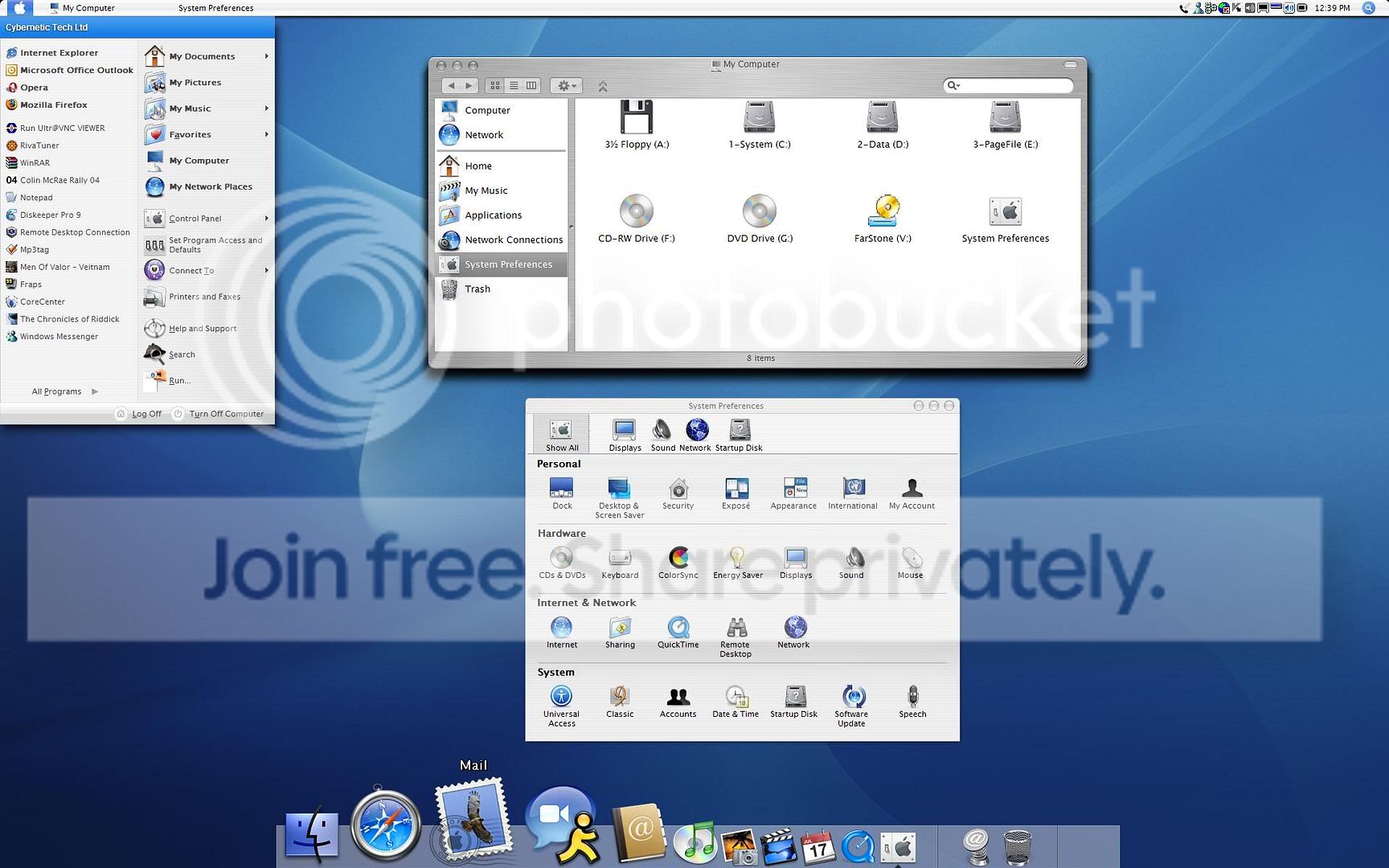This screenshot has height=868, width=1389.
Task: Switch My Computer to column view
Action: tap(531, 85)
